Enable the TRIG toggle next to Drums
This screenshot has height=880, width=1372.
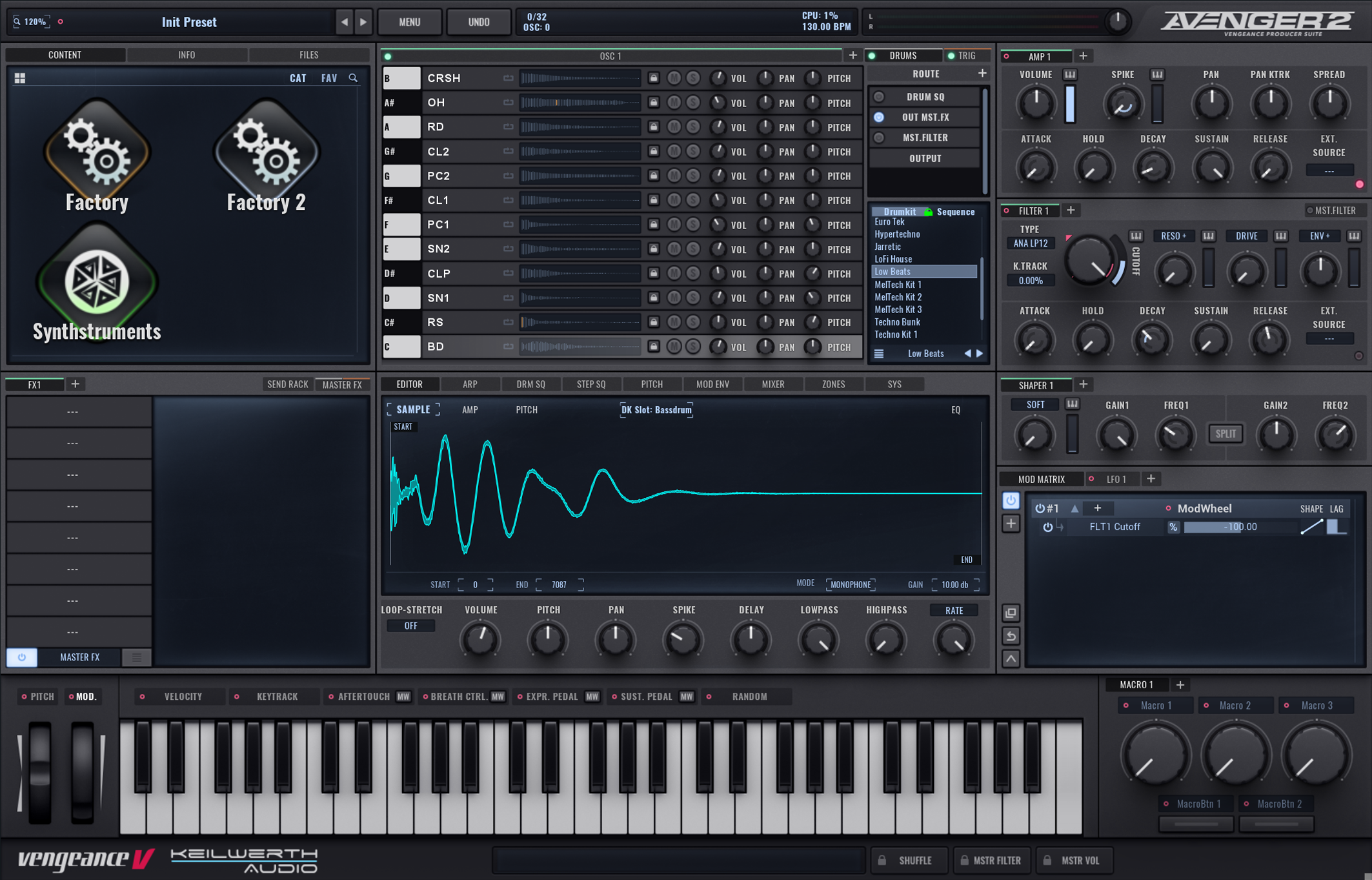[x=951, y=56]
